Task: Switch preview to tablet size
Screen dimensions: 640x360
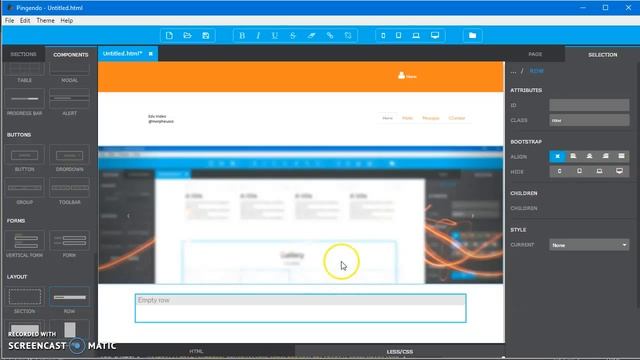Action: click(x=399, y=36)
